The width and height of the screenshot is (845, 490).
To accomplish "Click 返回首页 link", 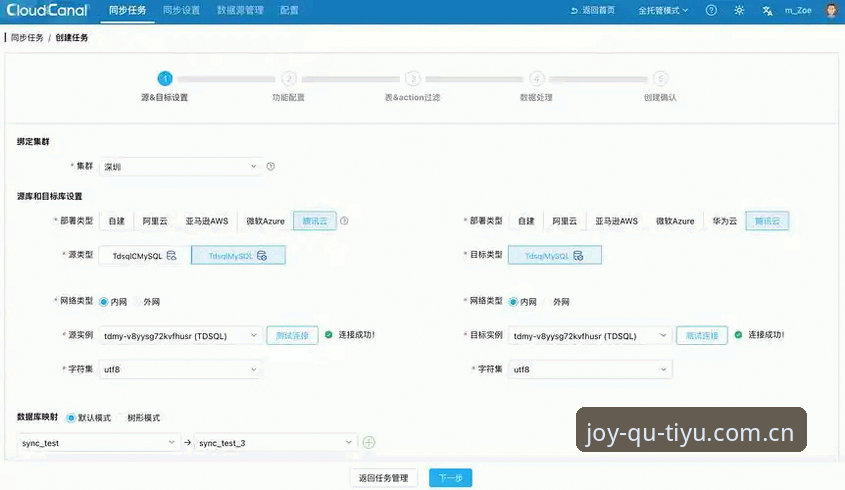I will tap(598, 10).
